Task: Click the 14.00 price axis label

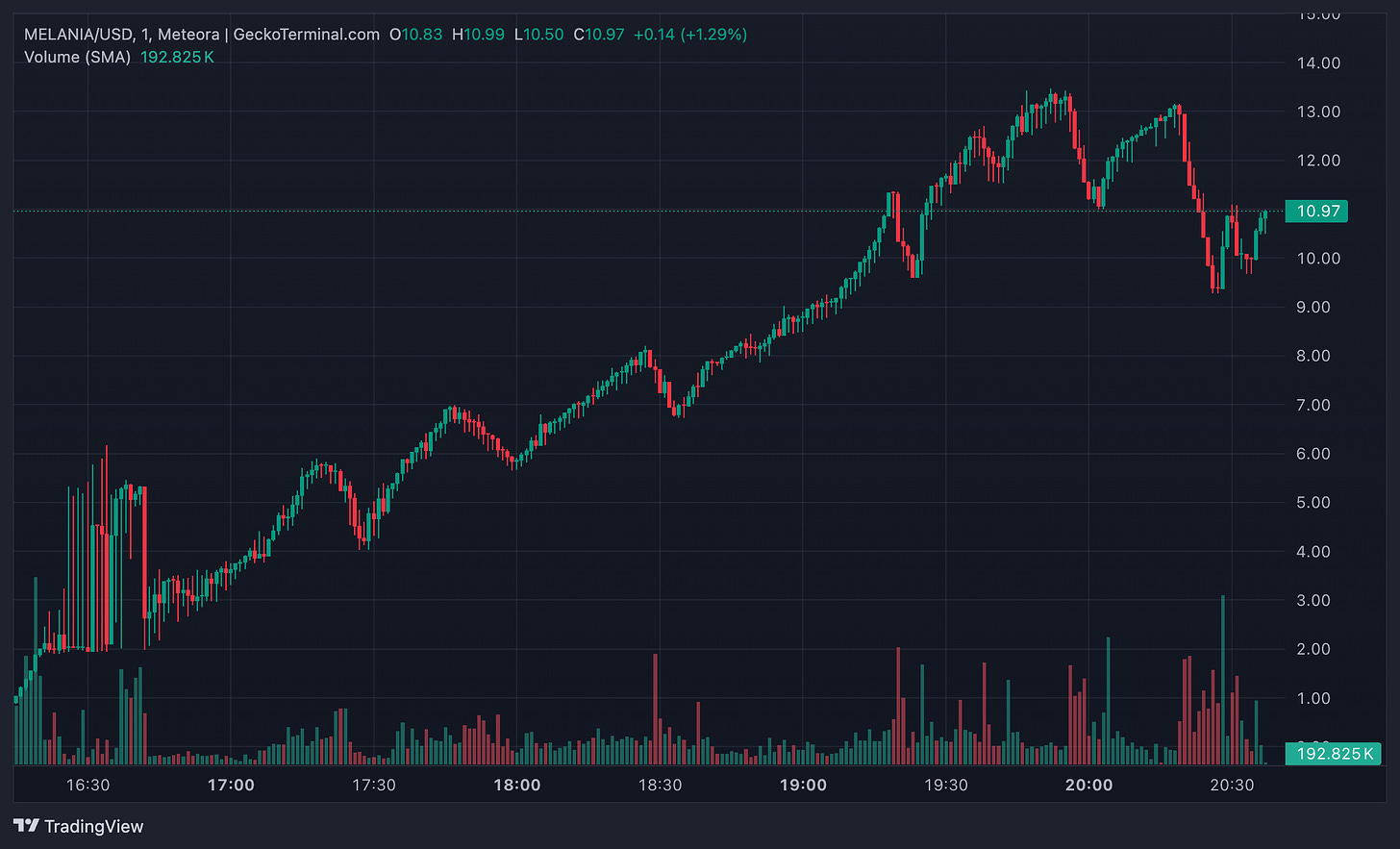Action: (1318, 63)
